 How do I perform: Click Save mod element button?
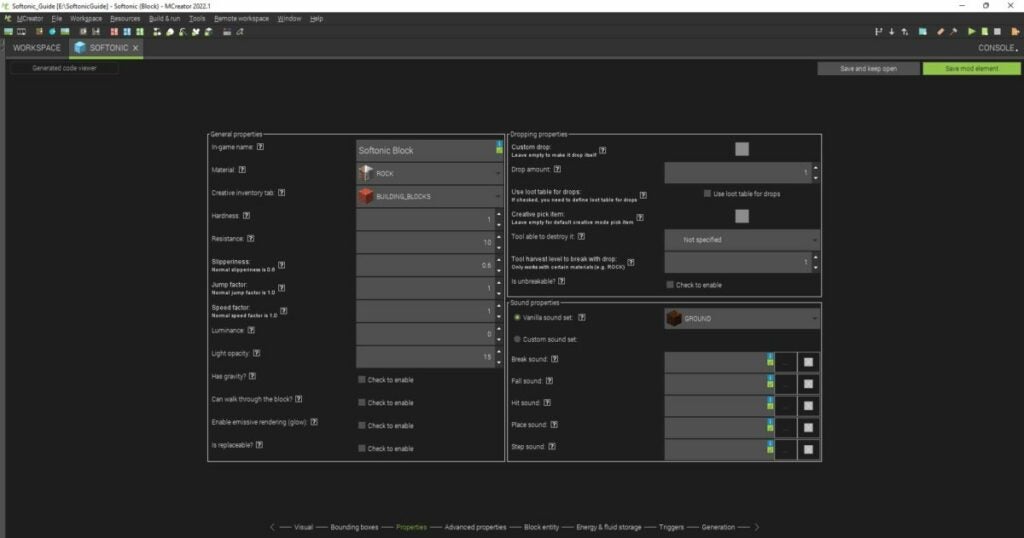(971, 69)
